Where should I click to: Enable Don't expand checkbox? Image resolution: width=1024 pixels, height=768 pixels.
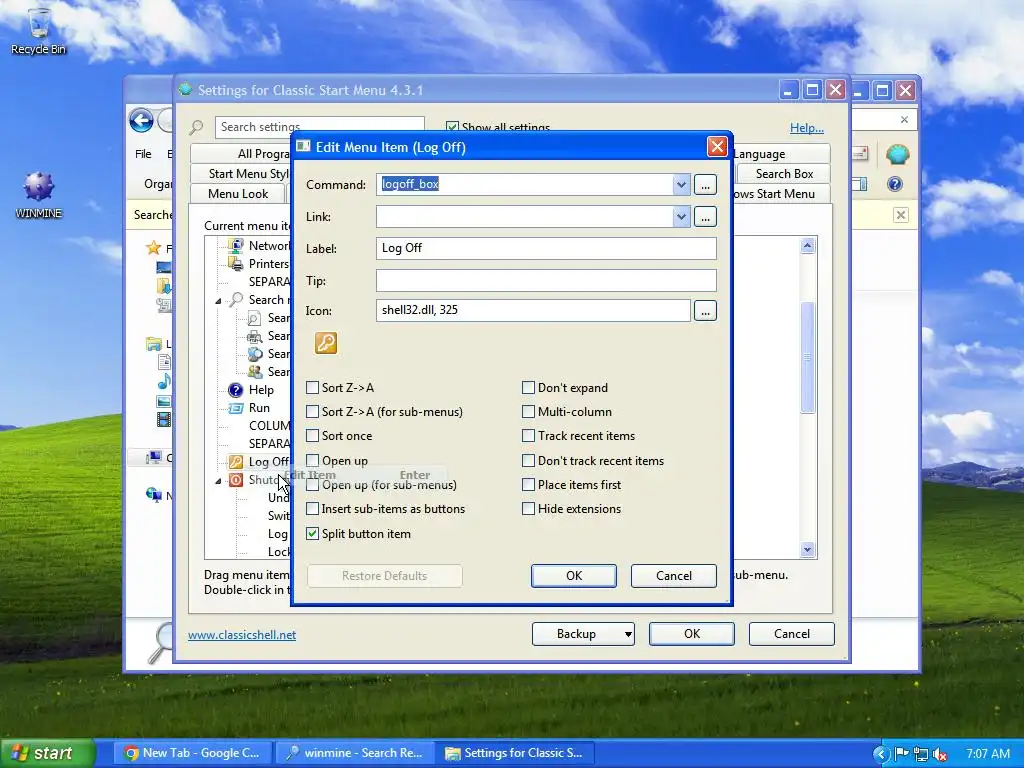(x=528, y=388)
